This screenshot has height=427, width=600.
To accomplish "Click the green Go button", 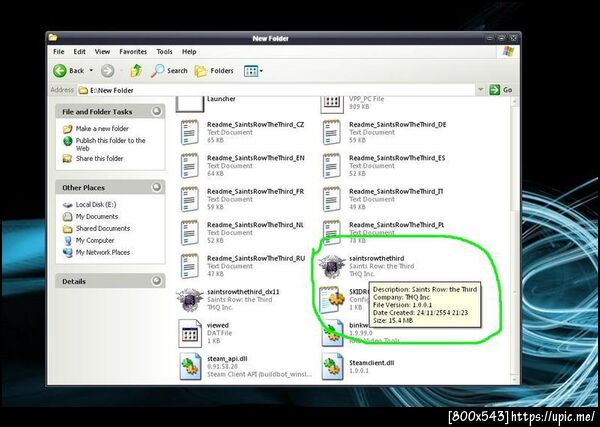I will tap(501, 90).
